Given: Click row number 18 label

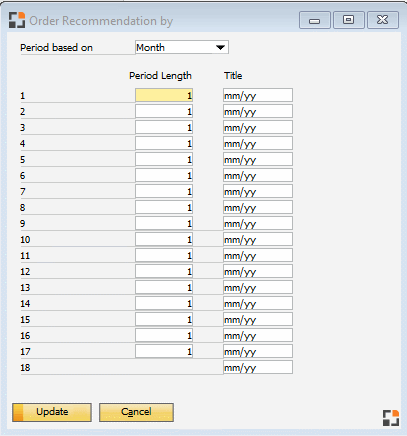Looking at the screenshot, I should click(25, 368).
